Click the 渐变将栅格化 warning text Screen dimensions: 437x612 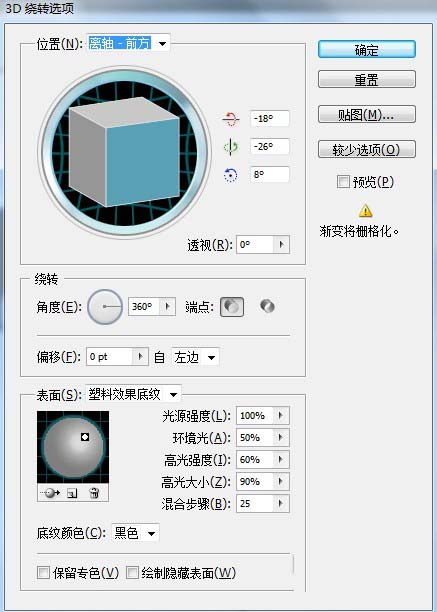(x=359, y=231)
